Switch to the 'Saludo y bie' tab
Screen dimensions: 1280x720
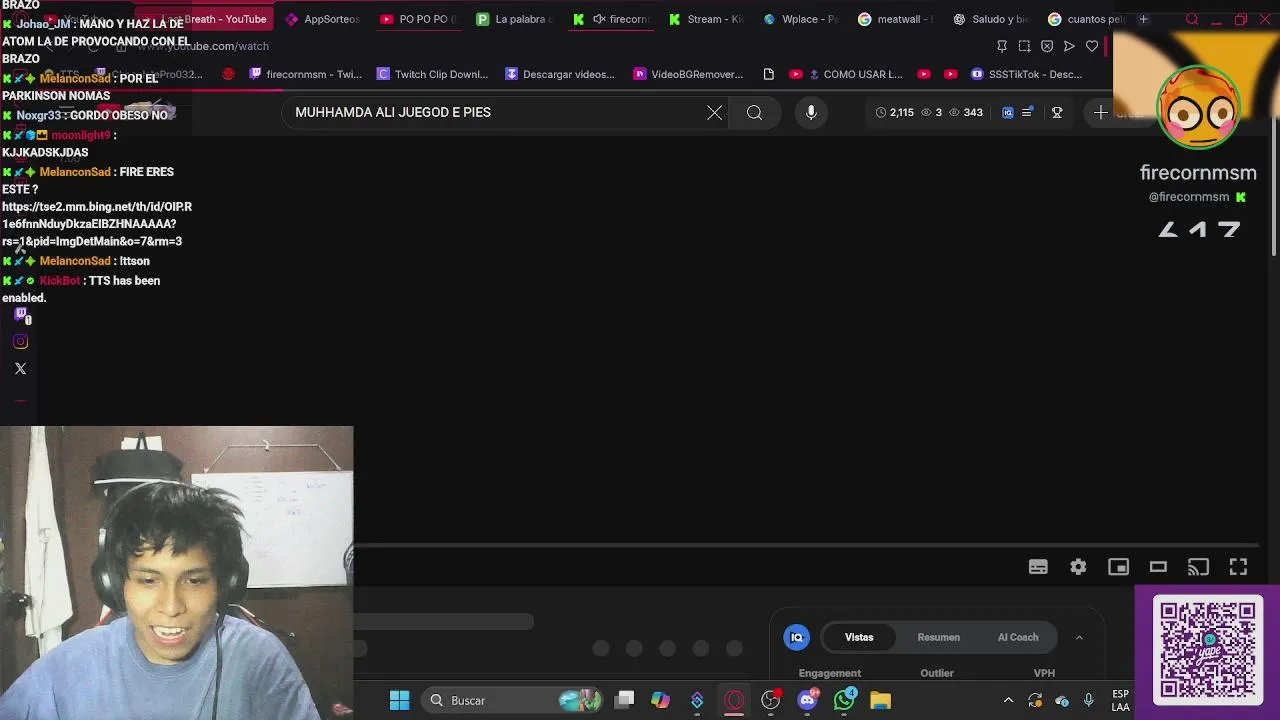click(991, 19)
